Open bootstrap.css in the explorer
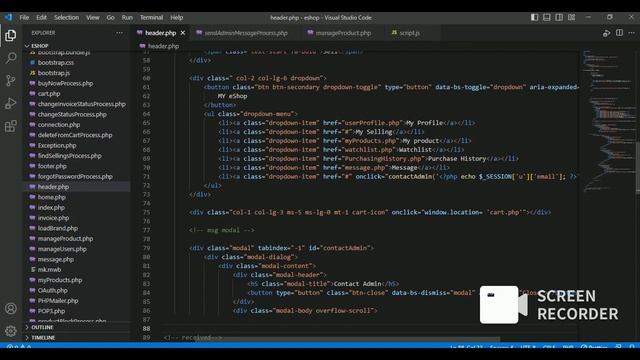 tap(56, 62)
